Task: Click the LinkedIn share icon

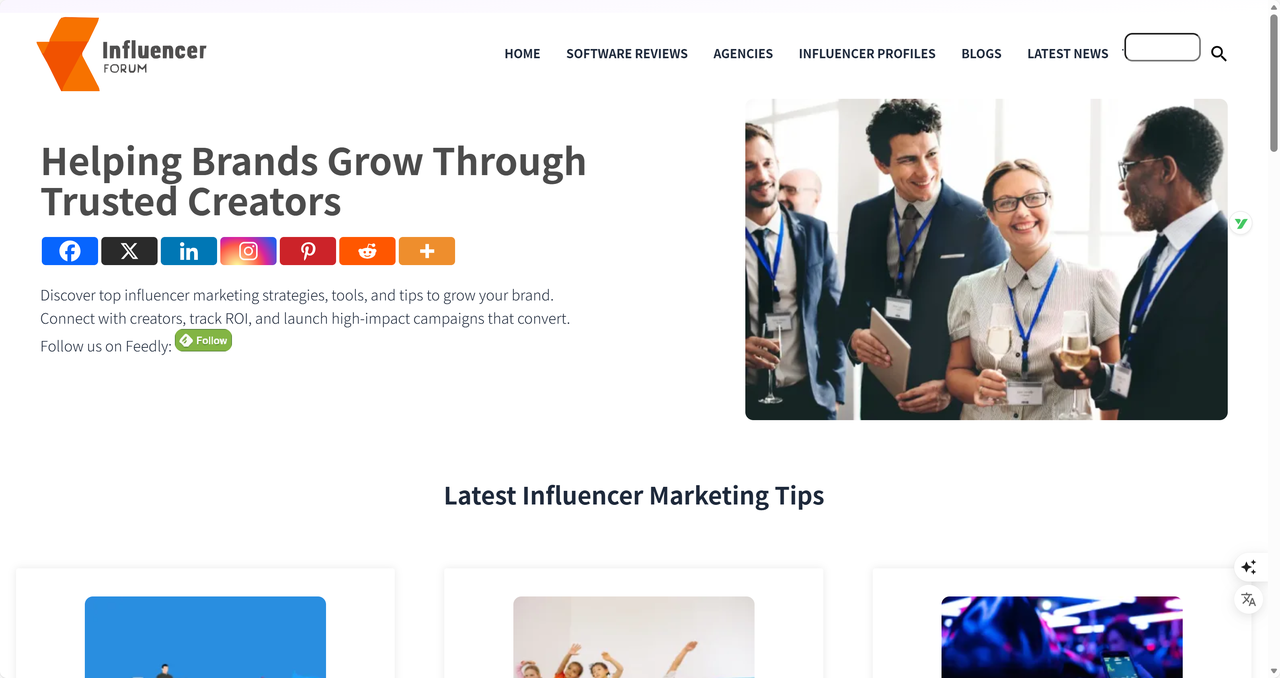Action: pyautogui.click(x=189, y=251)
